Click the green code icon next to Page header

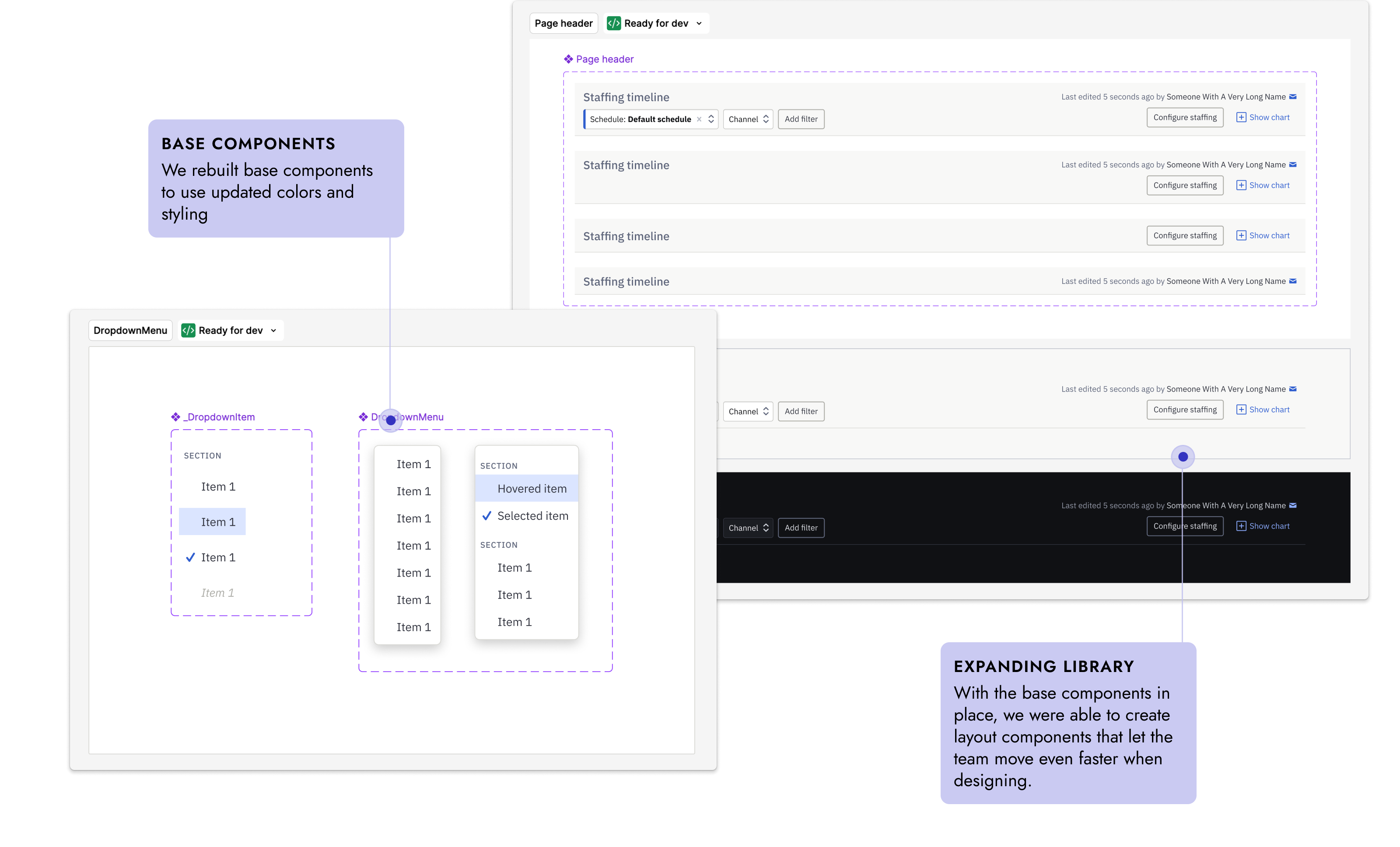[614, 23]
